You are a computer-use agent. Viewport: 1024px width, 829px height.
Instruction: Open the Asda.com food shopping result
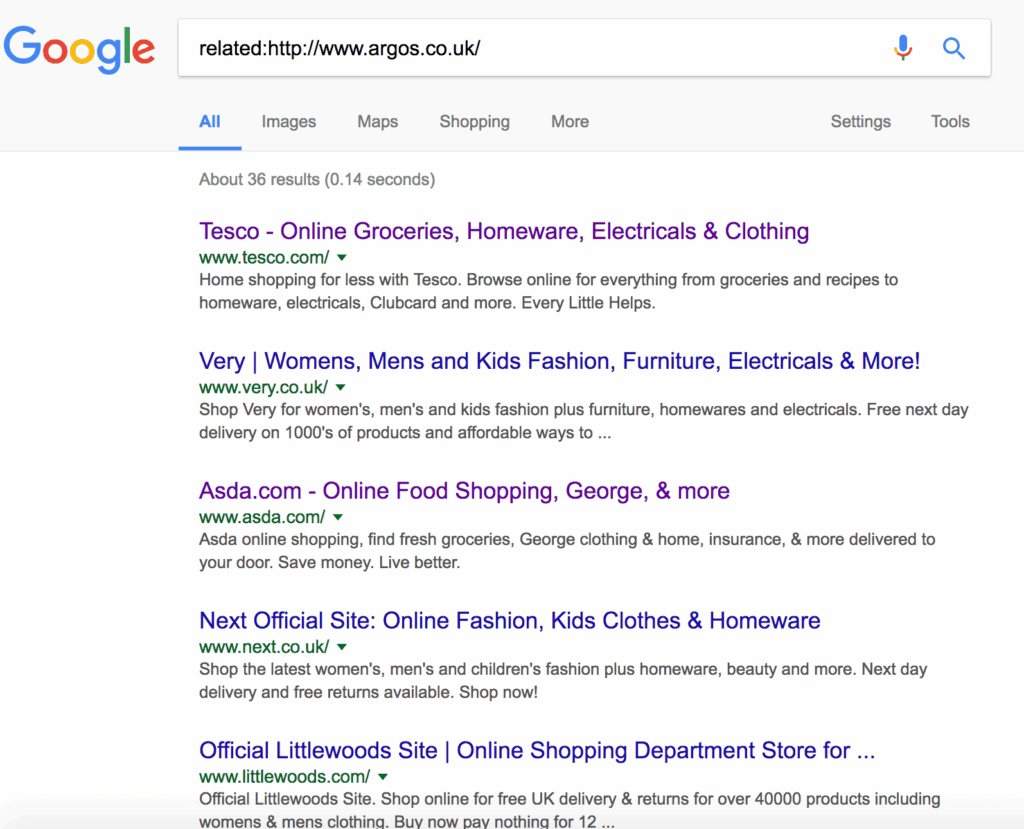tap(462, 491)
